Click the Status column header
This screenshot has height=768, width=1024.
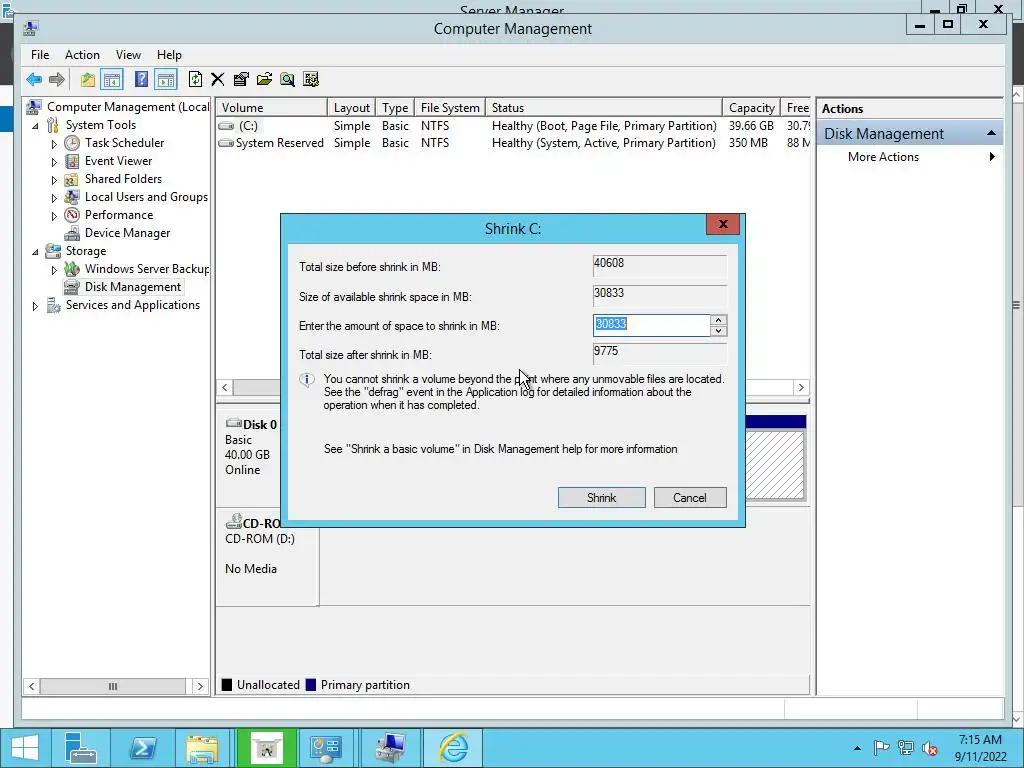click(604, 108)
